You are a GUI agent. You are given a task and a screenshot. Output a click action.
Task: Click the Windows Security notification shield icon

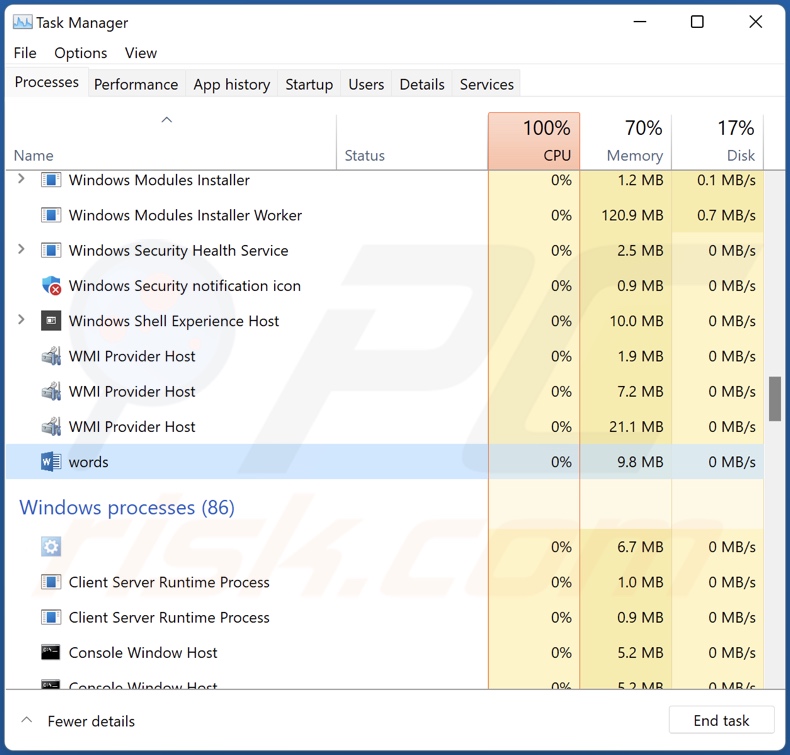click(51, 286)
